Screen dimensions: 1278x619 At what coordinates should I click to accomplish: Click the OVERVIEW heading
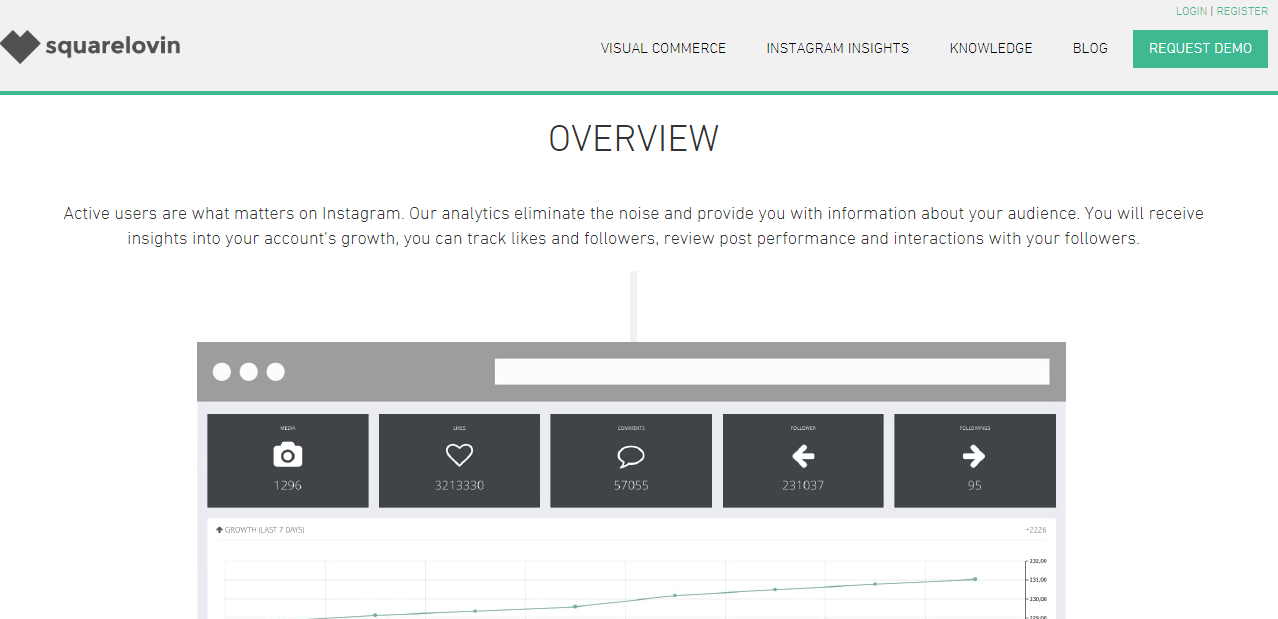coord(633,139)
